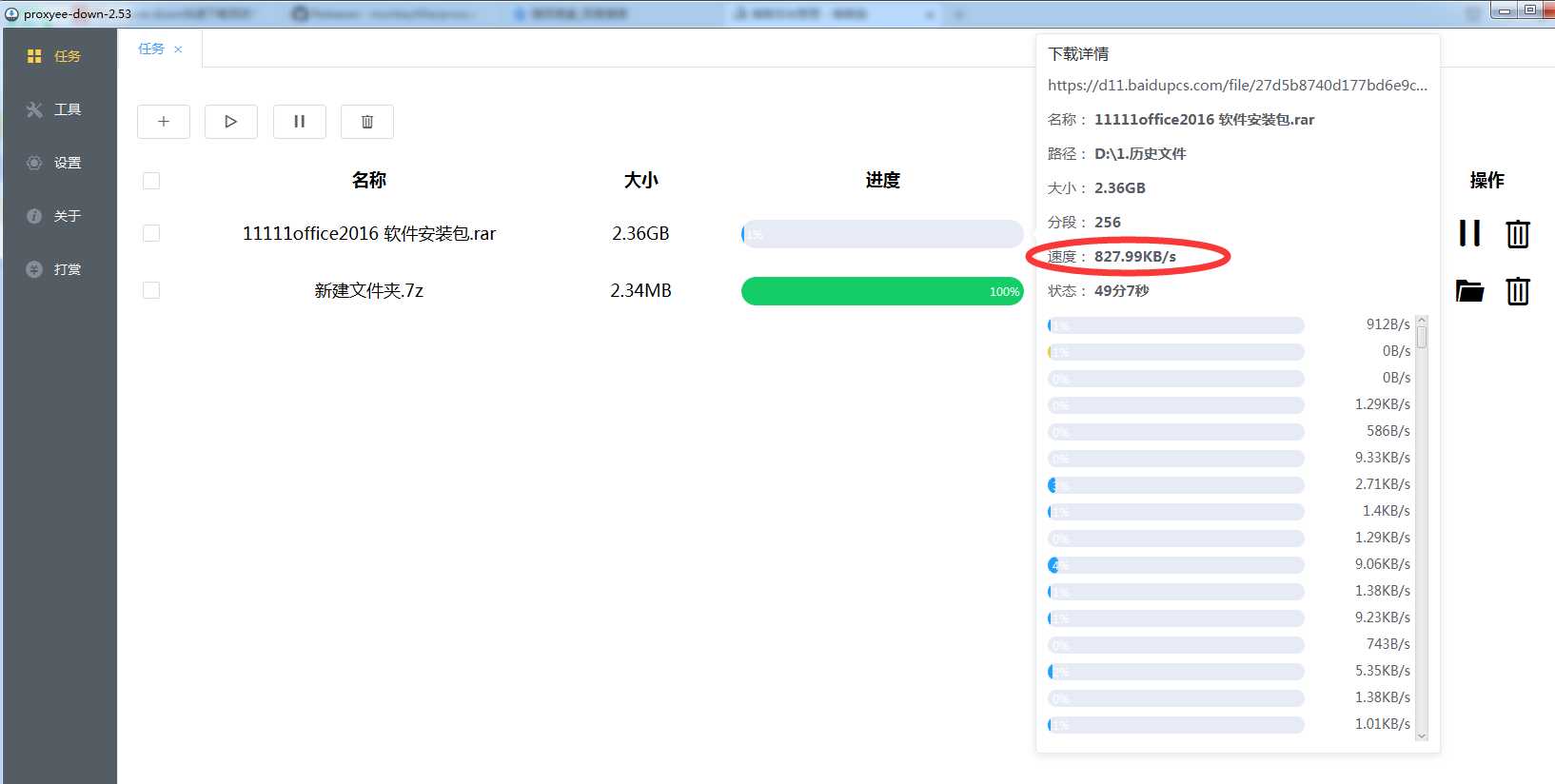This screenshot has width=1555, height=784.
Task: Click the segment count 256
Action: [1108, 222]
